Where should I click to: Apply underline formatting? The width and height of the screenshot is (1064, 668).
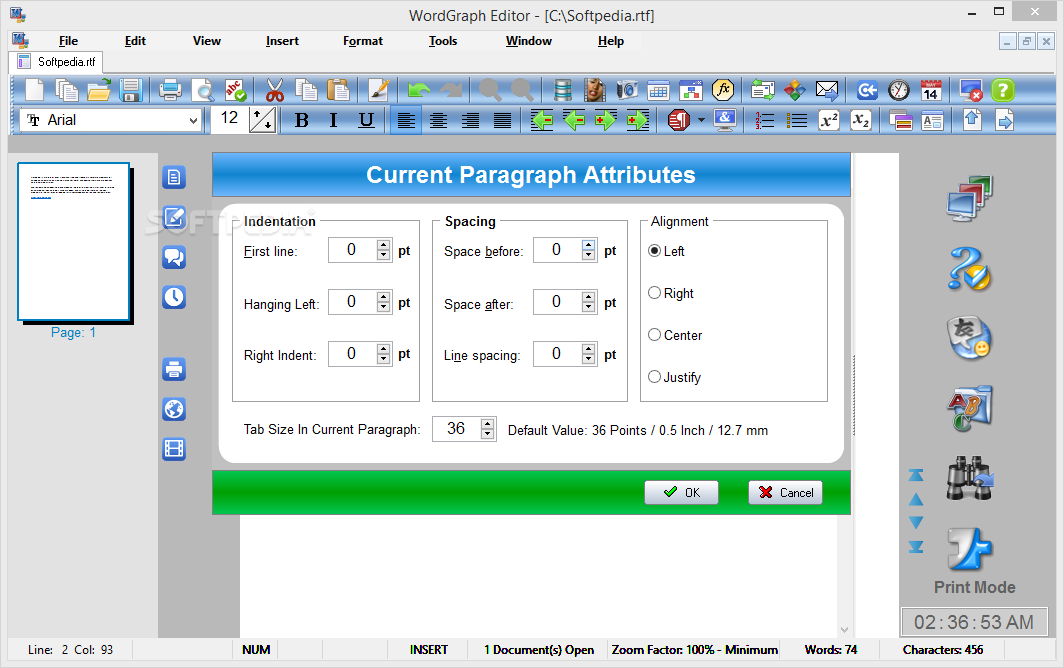click(x=366, y=121)
